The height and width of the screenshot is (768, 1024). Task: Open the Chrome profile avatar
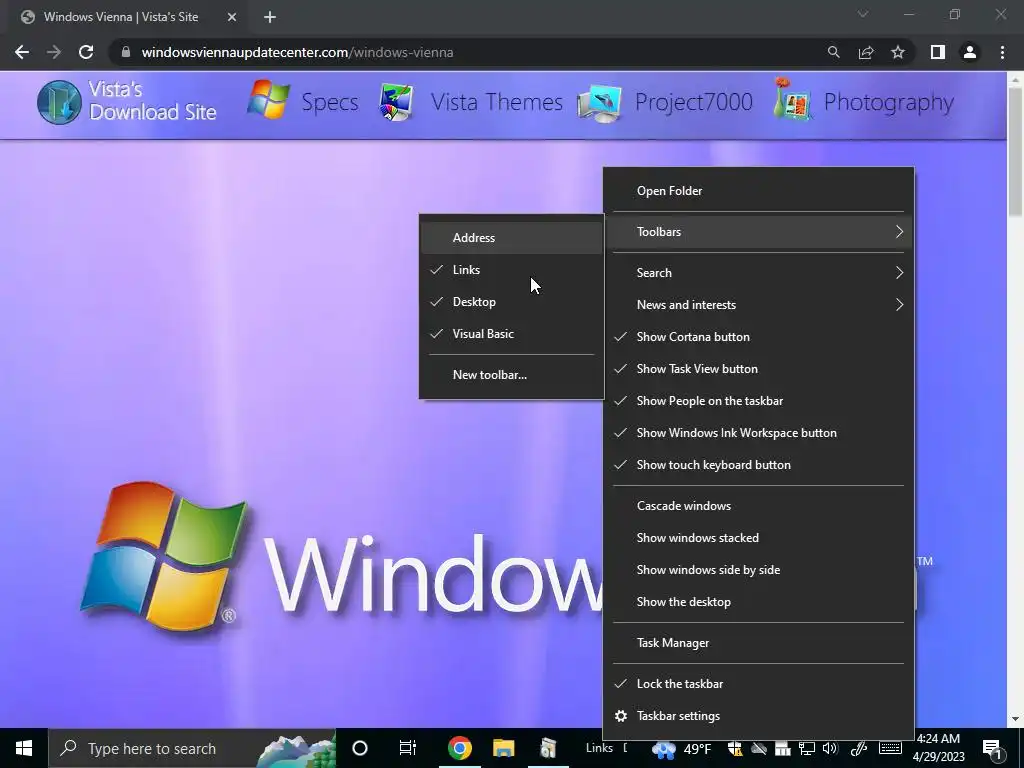(x=970, y=52)
